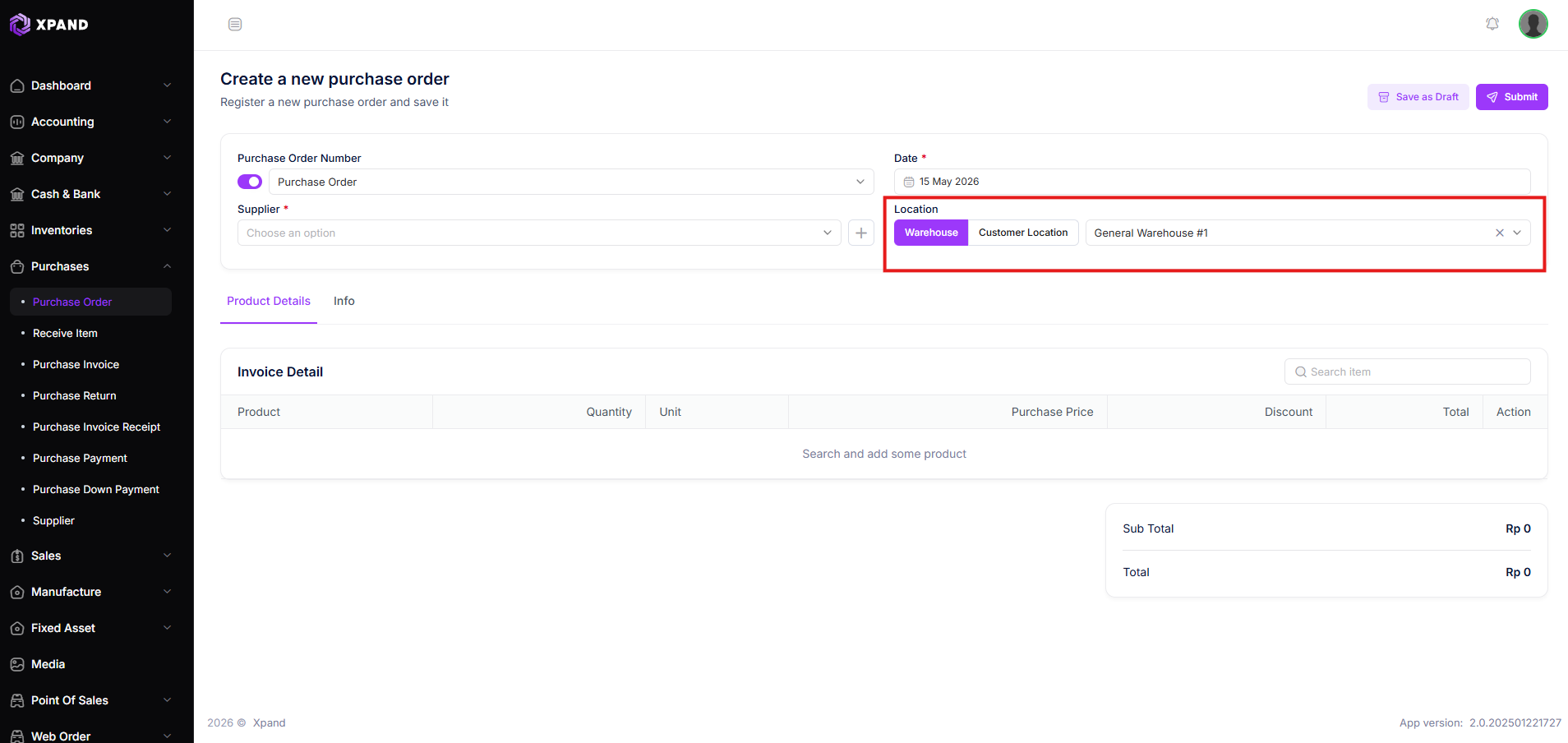This screenshot has height=743, width=1568.
Task: Open Purchase Invoice in sidebar
Action: 76,364
